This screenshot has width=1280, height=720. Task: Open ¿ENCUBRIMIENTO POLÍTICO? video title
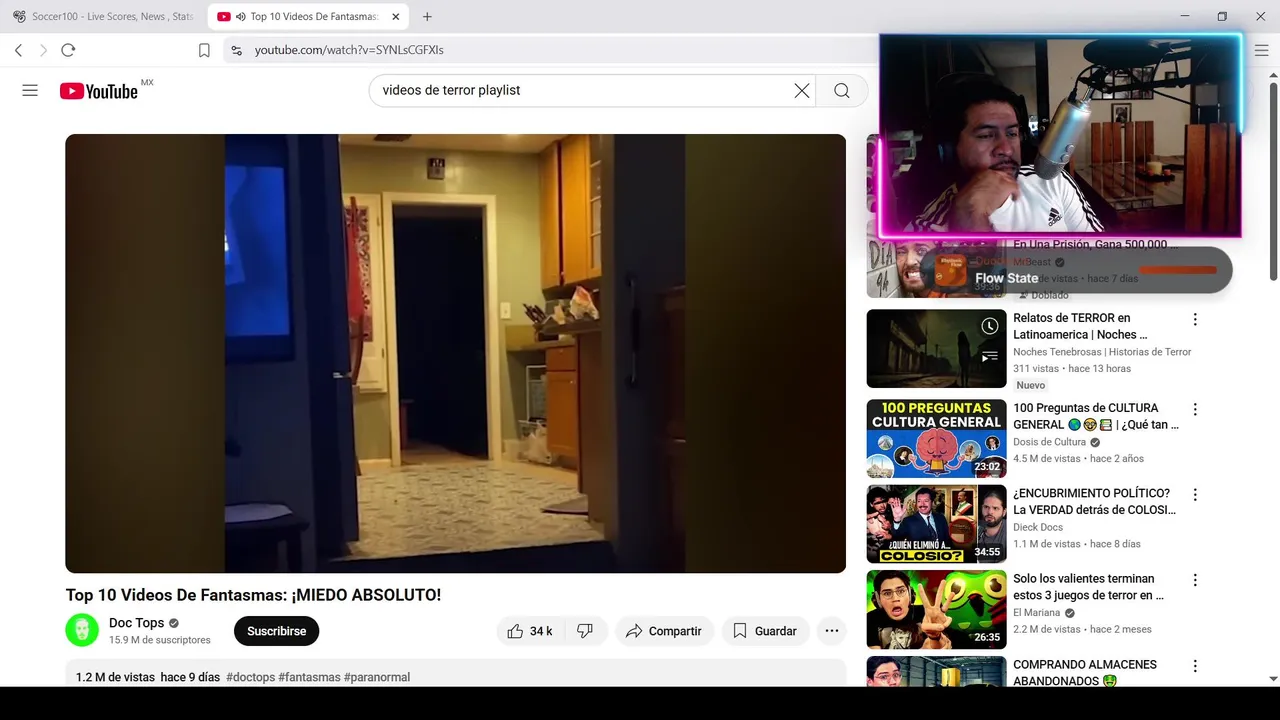click(x=1094, y=502)
